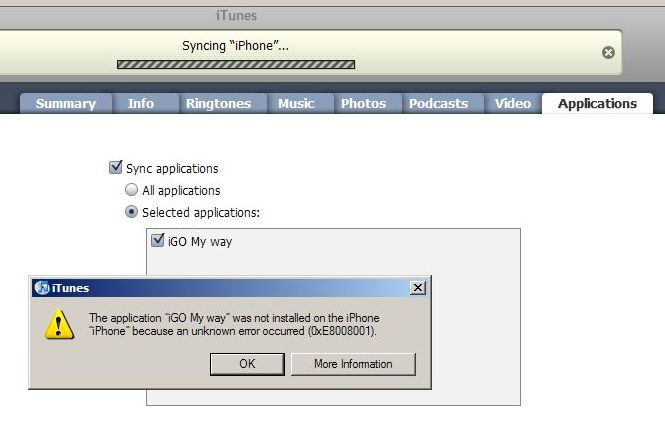Click the More Information button

(x=353, y=364)
